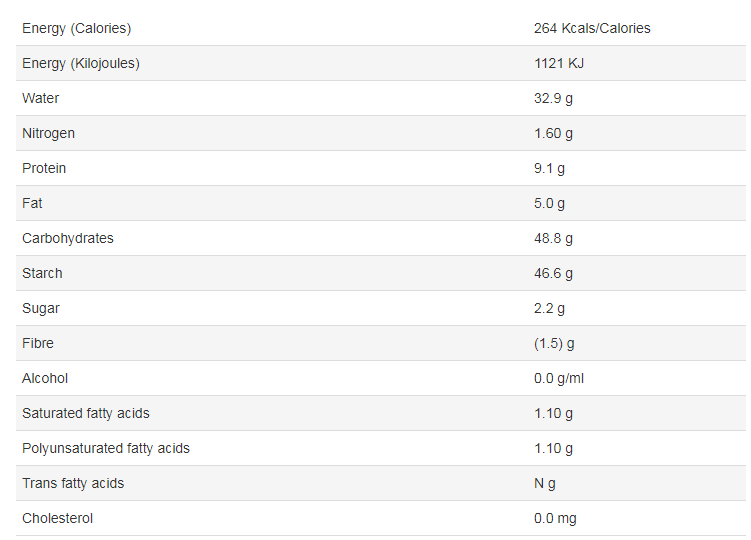This screenshot has height=540, width=751.
Task: Click the Polyunsaturated fatty acids label
Action: click(x=106, y=448)
